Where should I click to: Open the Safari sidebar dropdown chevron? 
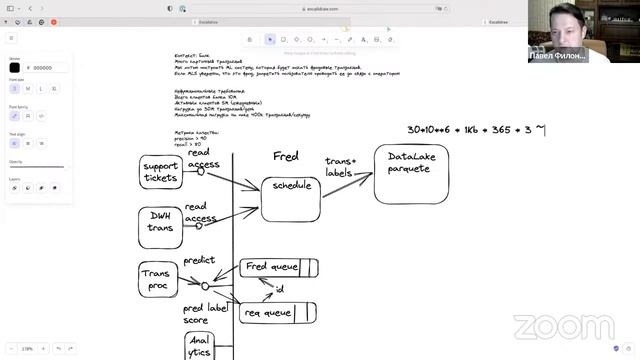point(19,9)
